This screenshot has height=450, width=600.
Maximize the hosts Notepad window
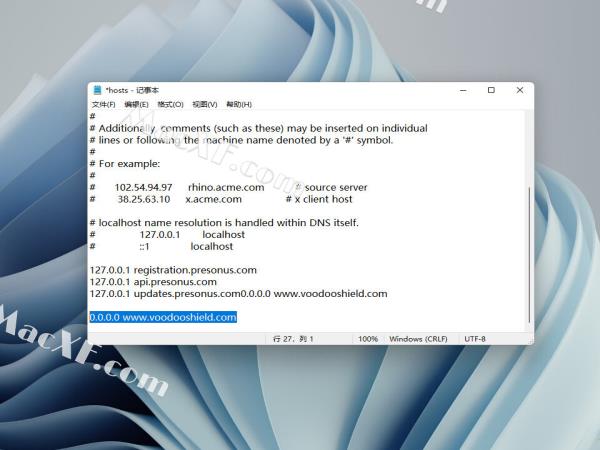(491, 90)
